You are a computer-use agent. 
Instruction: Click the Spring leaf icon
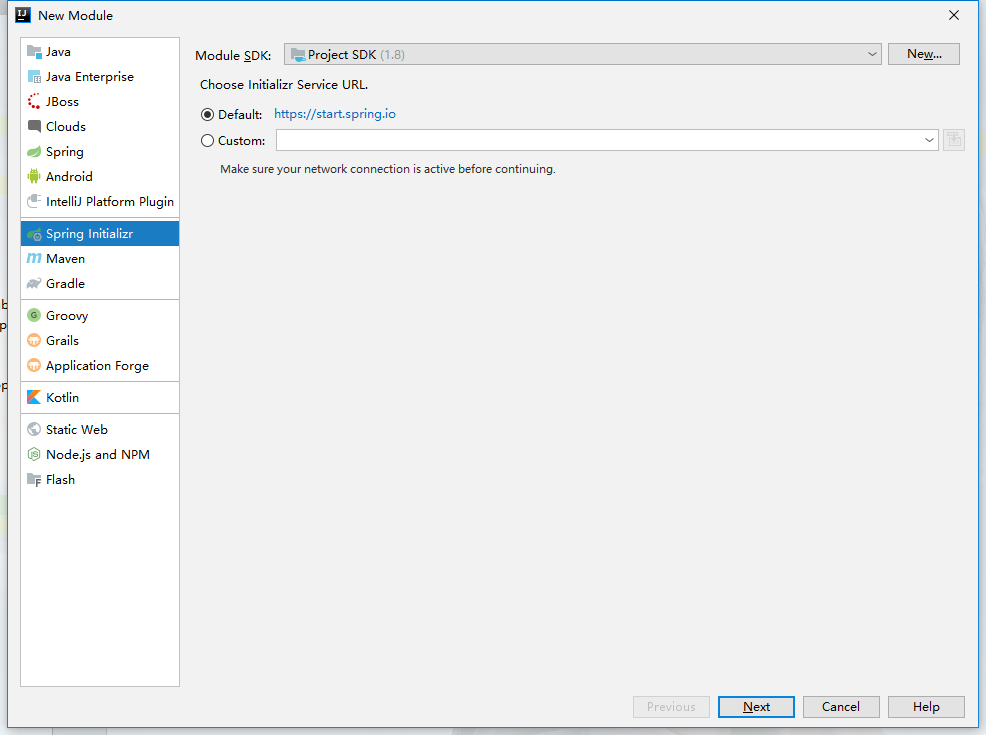coord(34,152)
